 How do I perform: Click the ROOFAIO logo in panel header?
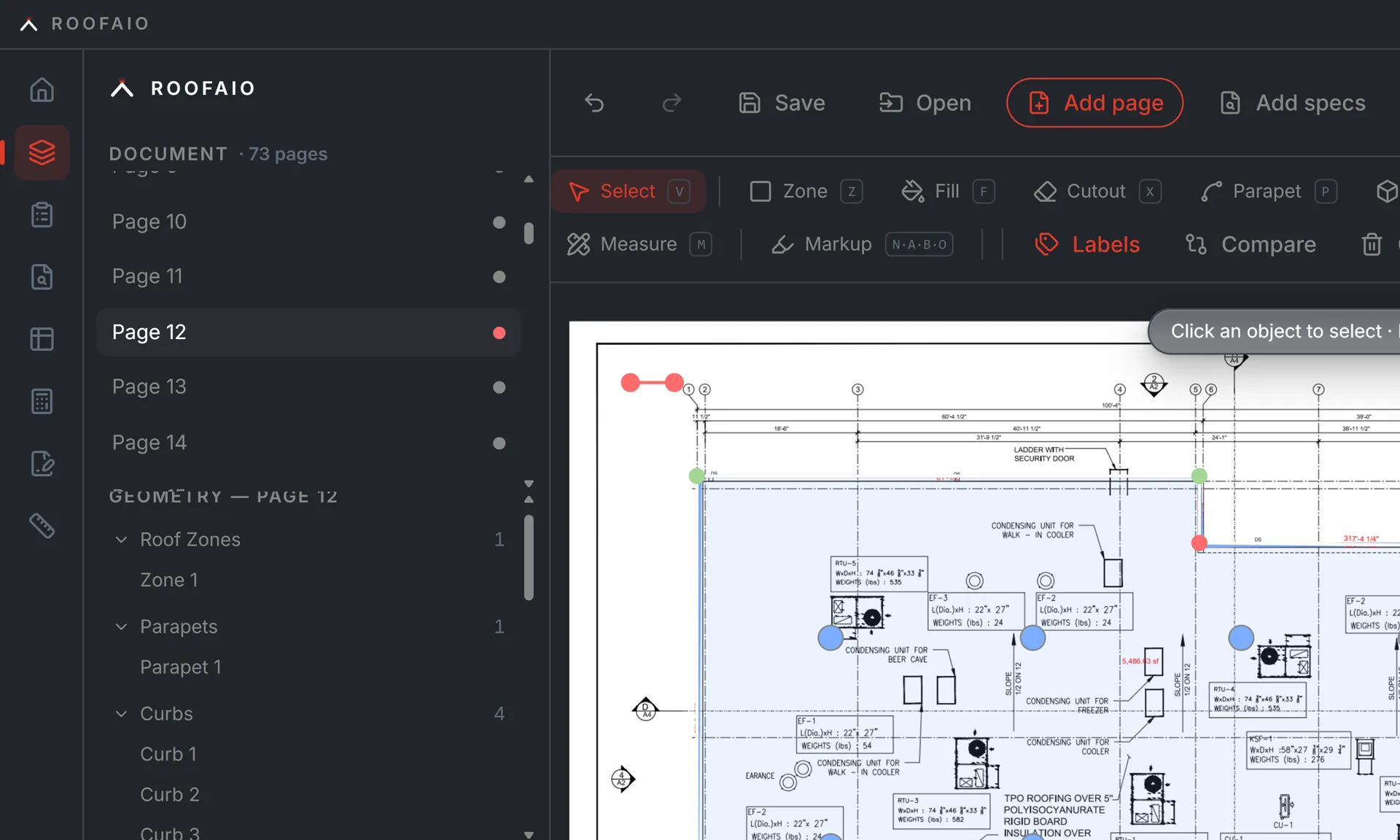click(182, 88)
